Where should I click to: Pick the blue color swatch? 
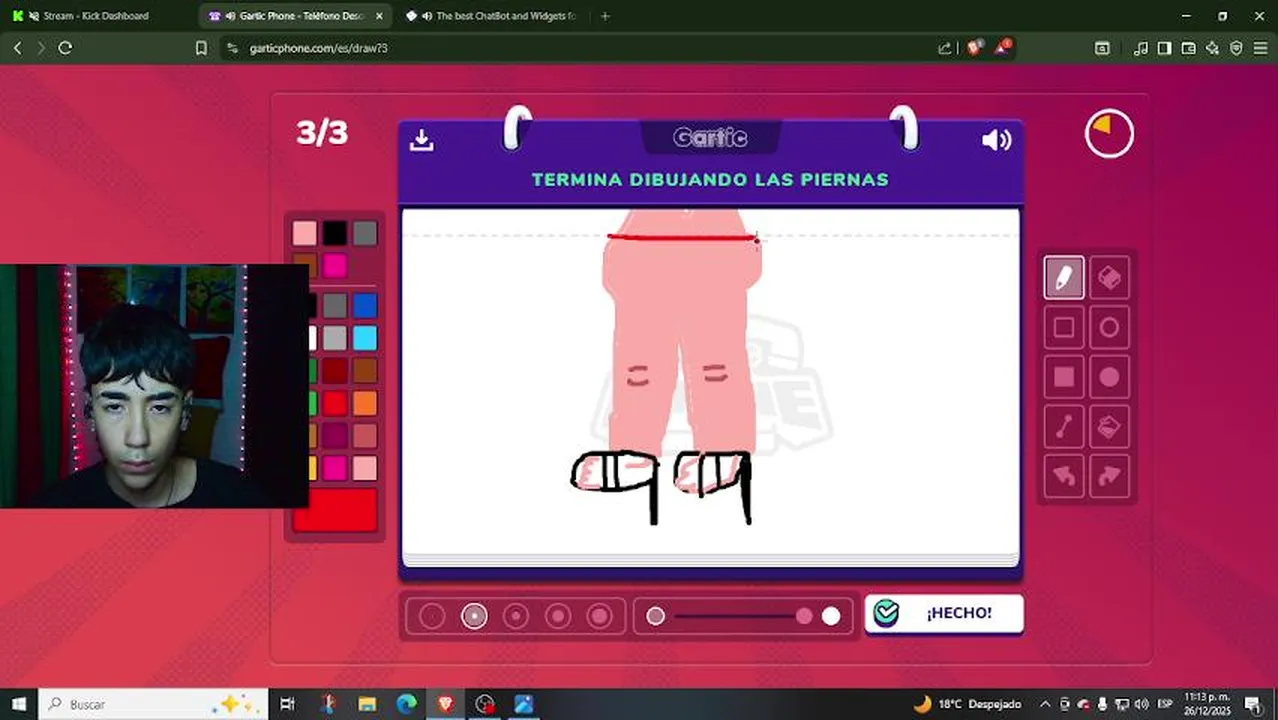(365, 305)
